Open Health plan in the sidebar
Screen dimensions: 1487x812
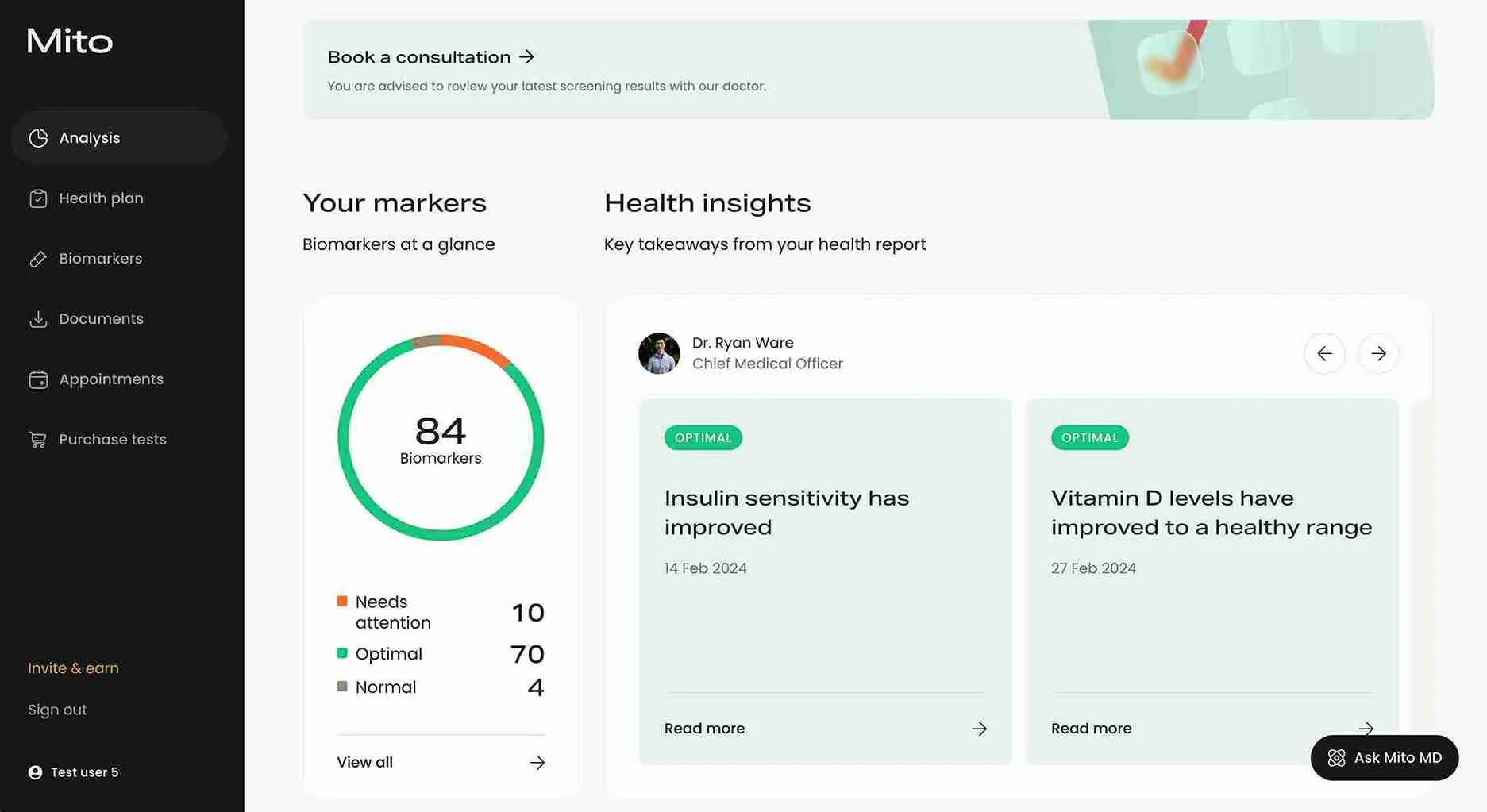point(101,198)
